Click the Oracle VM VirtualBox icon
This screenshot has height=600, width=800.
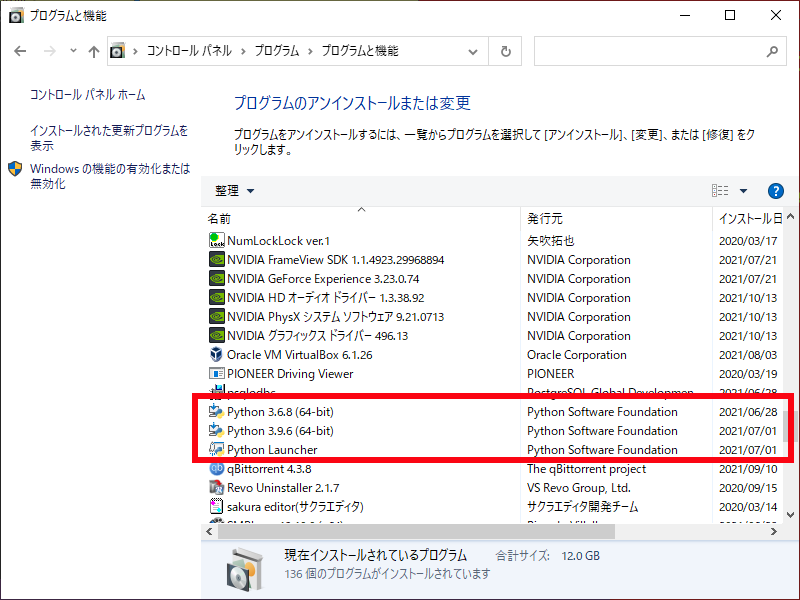click(x=217, y=354)
